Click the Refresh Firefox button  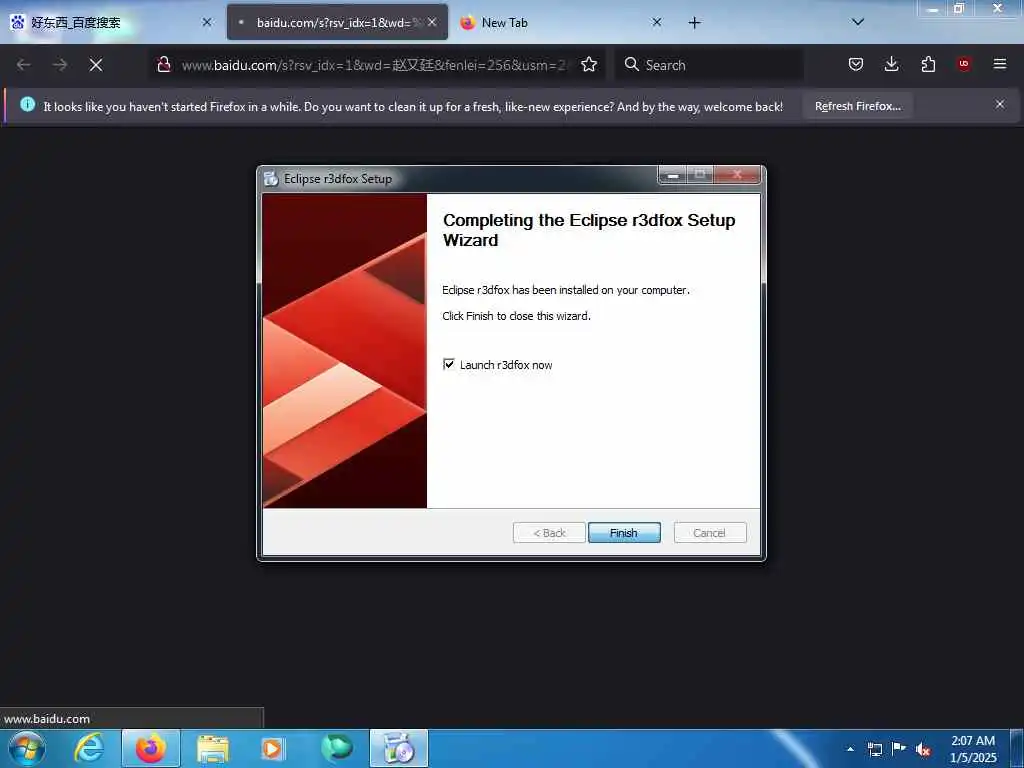[x=857, y=106]
